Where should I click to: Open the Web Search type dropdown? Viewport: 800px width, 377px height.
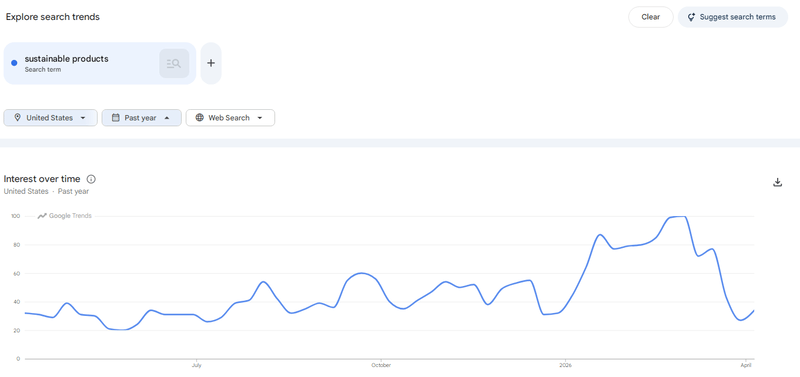coord(230,118)
